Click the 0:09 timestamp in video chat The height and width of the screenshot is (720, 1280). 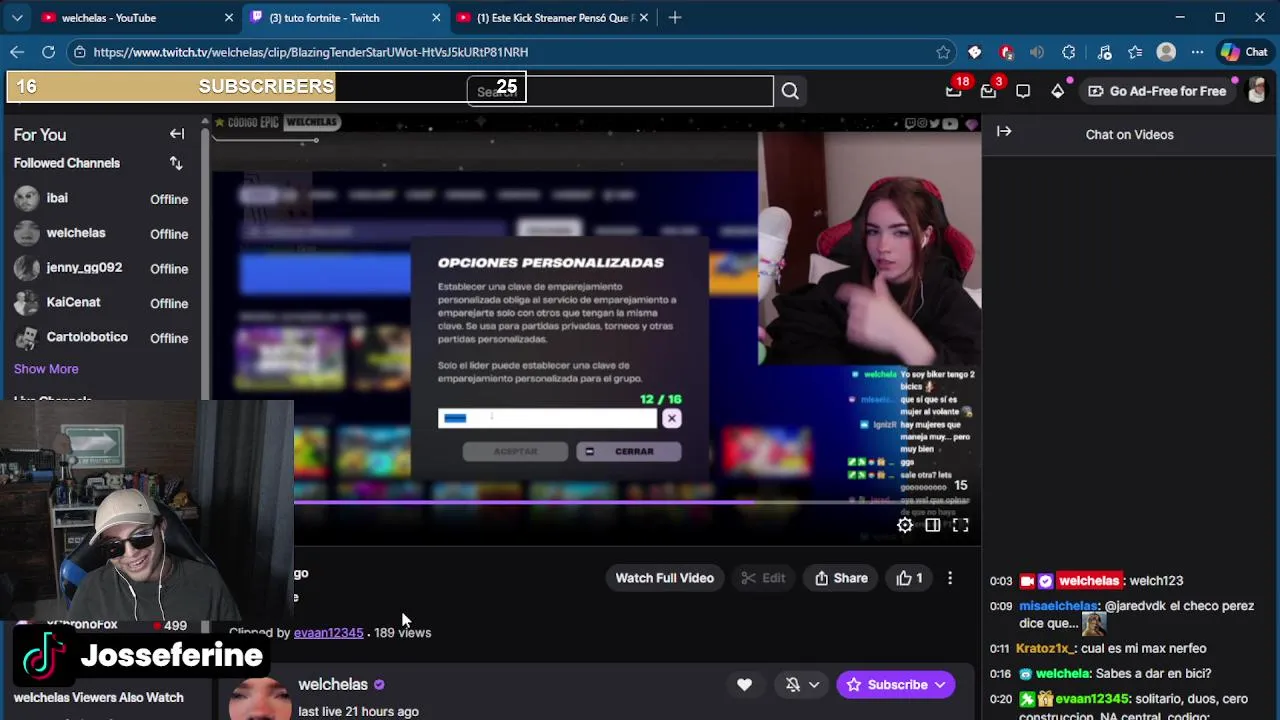tap(1001, 606)
